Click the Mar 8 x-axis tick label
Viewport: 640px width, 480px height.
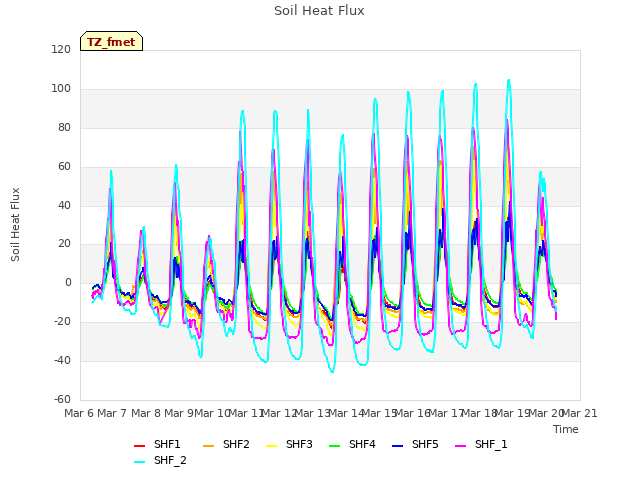(146, 413)
